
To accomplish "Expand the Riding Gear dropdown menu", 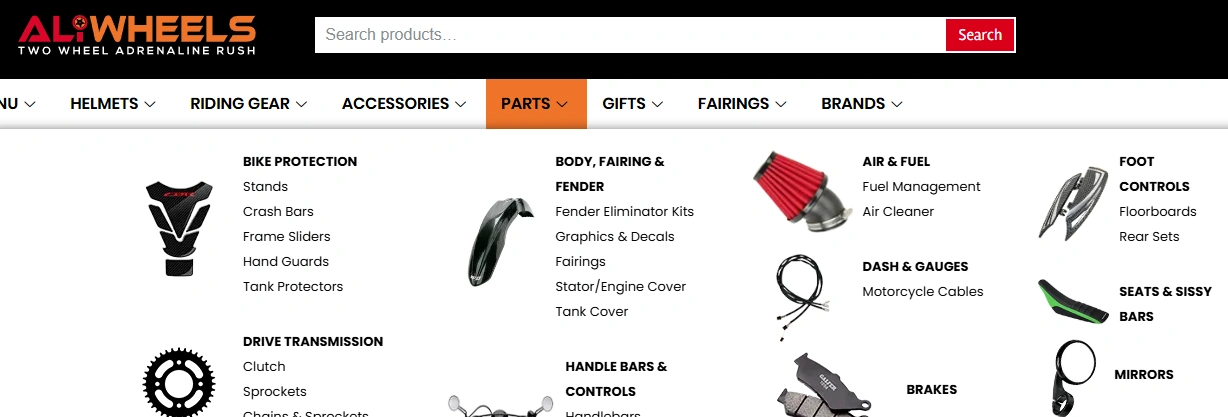I will click(x=249, y=104).
